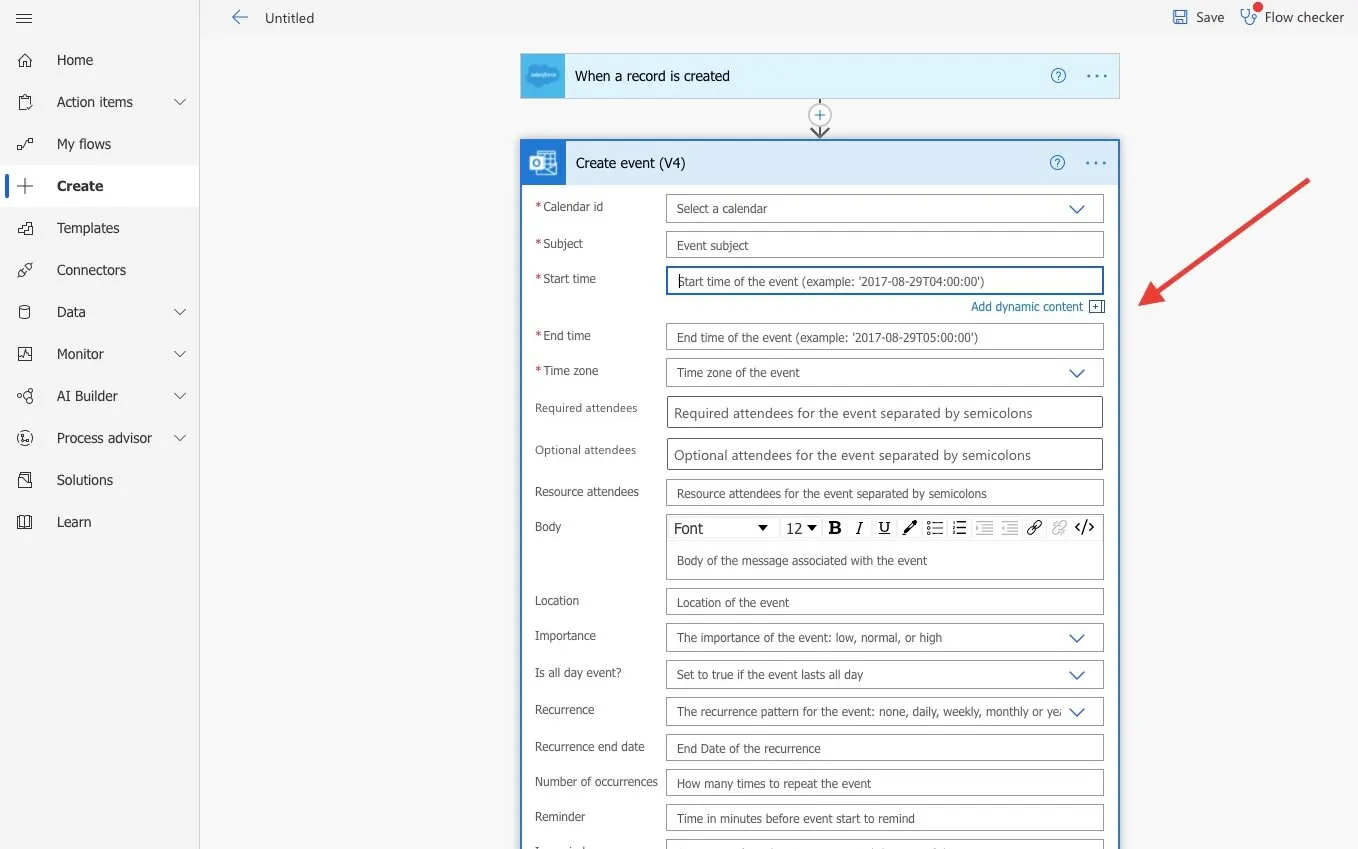Click the Subject input field
1358x849 pixels.
[885, 245]
